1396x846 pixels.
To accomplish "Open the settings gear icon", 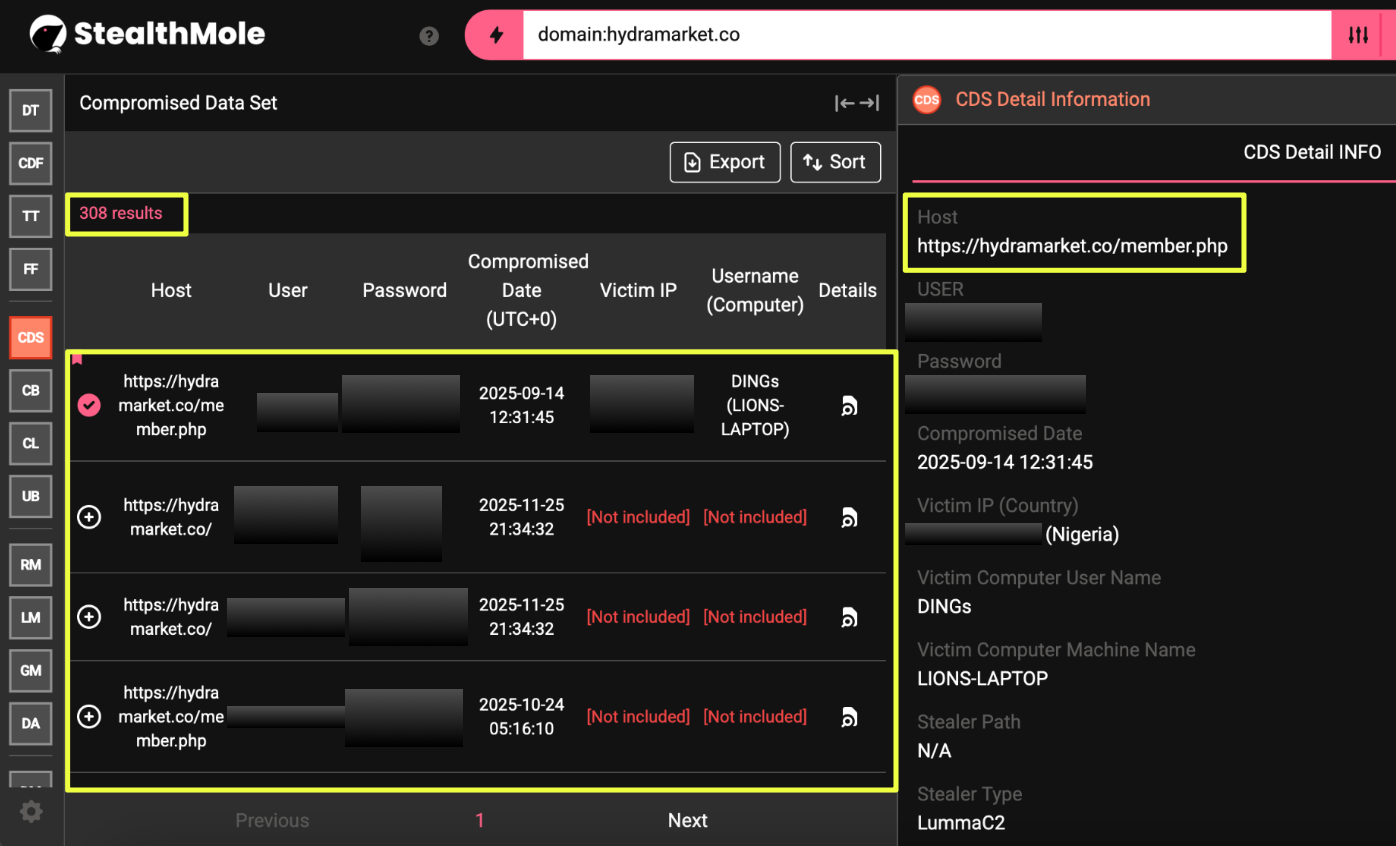I will tap(31, 811).
